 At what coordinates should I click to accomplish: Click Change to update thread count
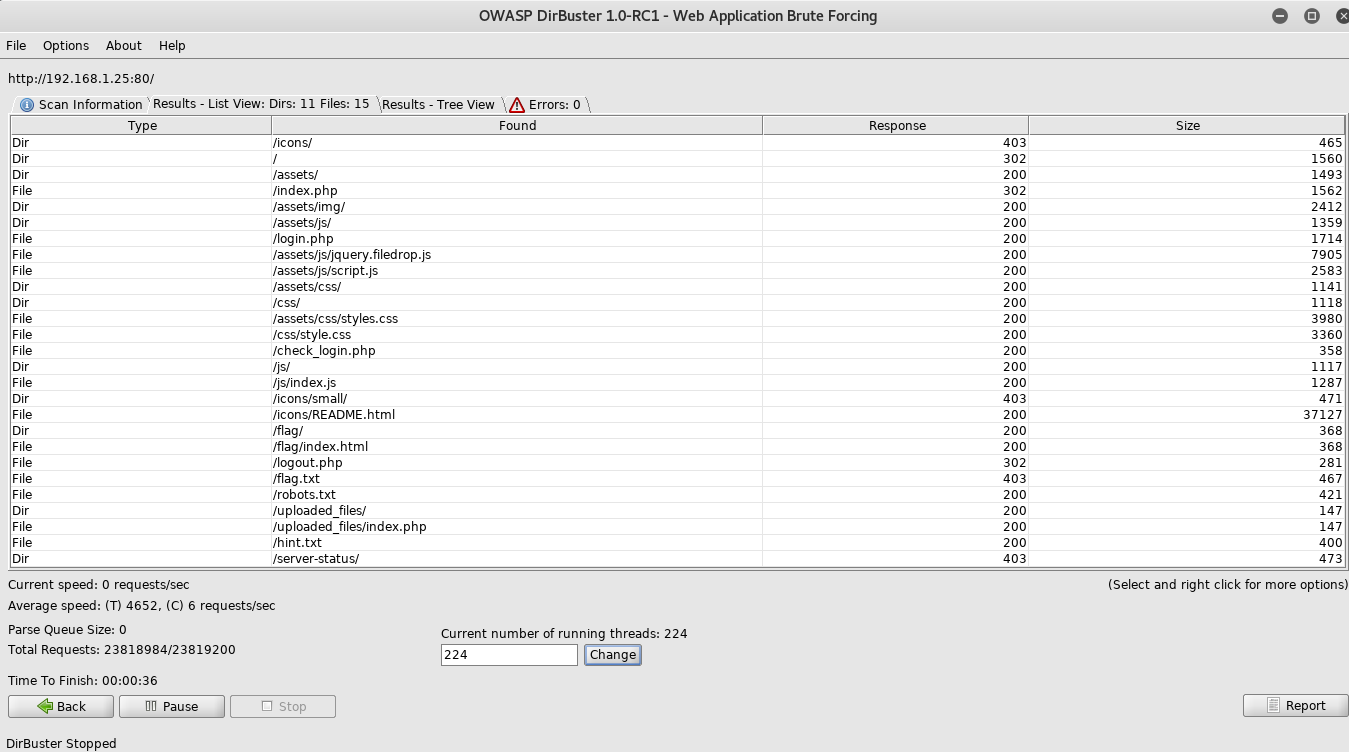613,655
